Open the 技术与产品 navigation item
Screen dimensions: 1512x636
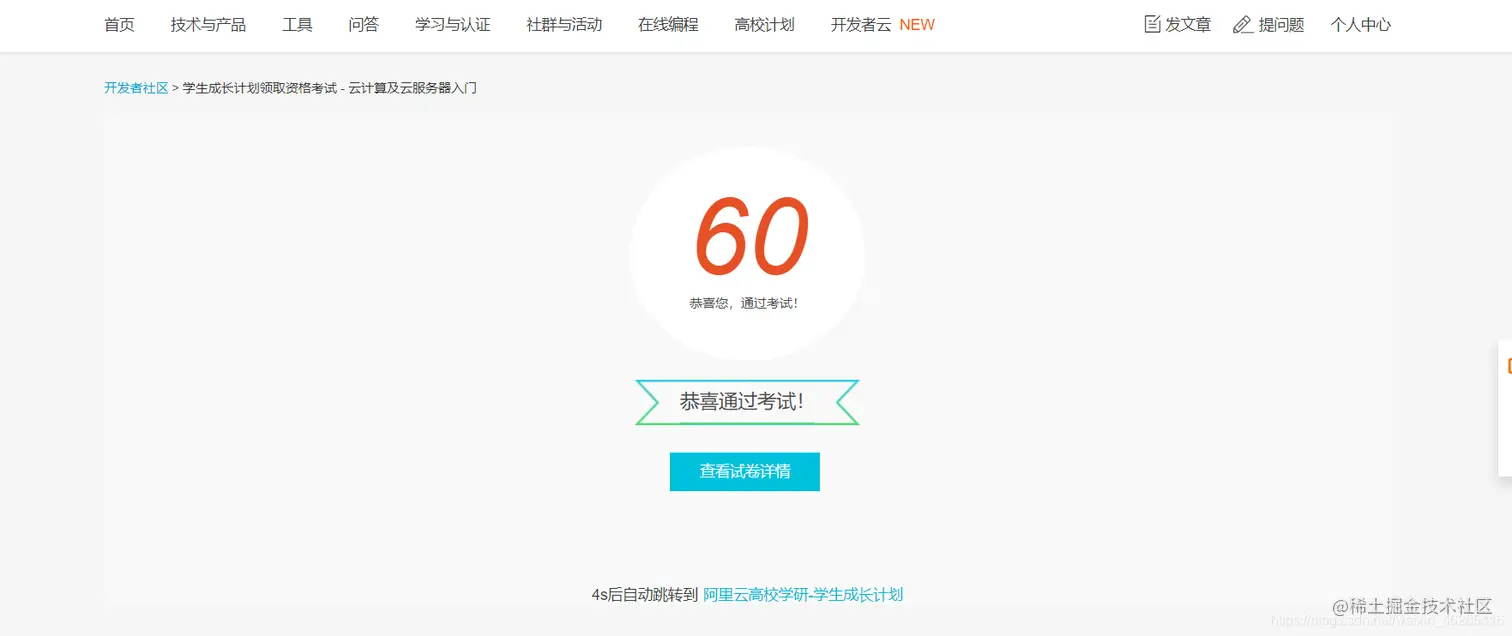pos(208,25)
